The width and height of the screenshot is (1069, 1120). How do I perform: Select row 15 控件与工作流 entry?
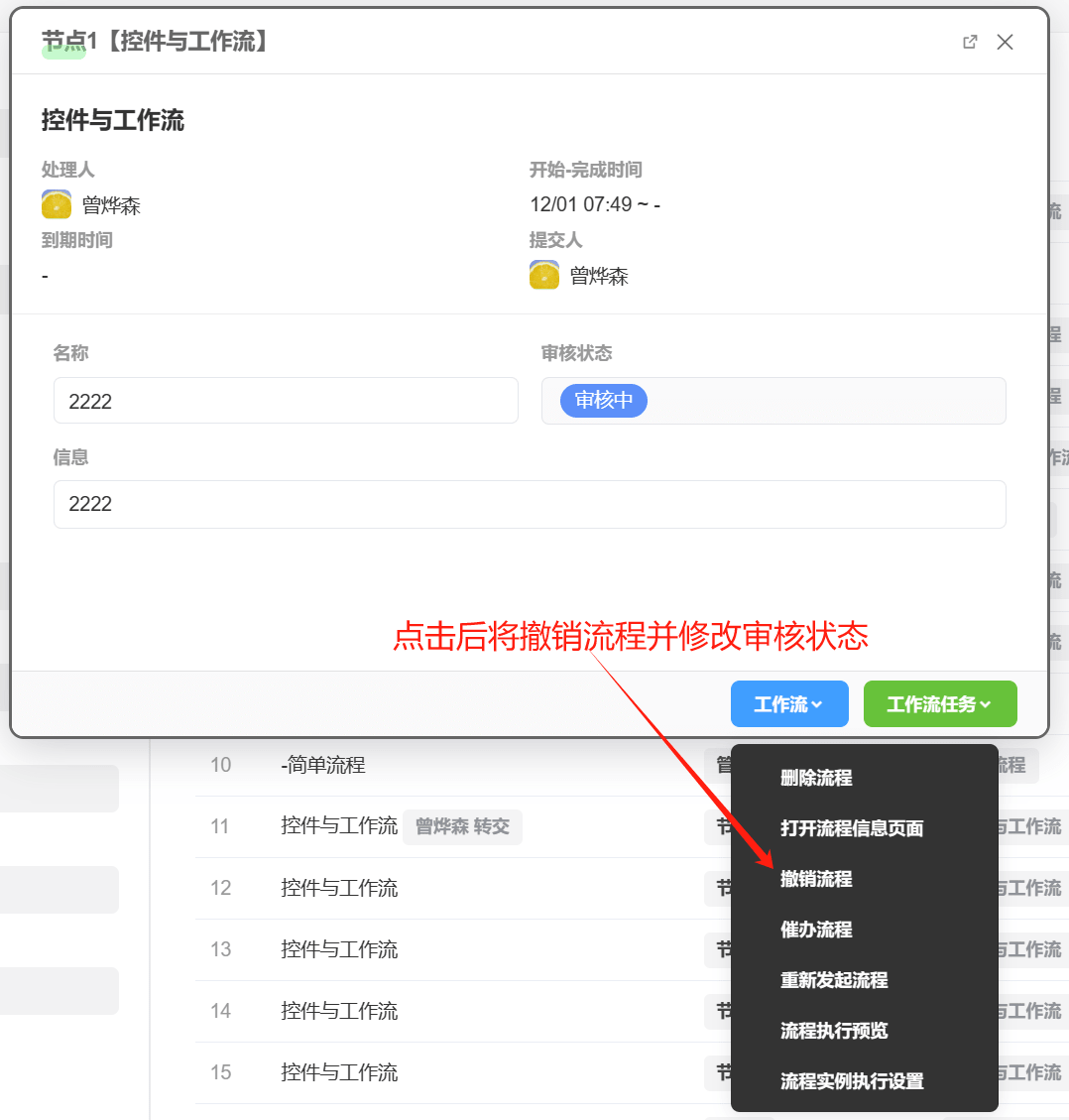click(339, 1072)
